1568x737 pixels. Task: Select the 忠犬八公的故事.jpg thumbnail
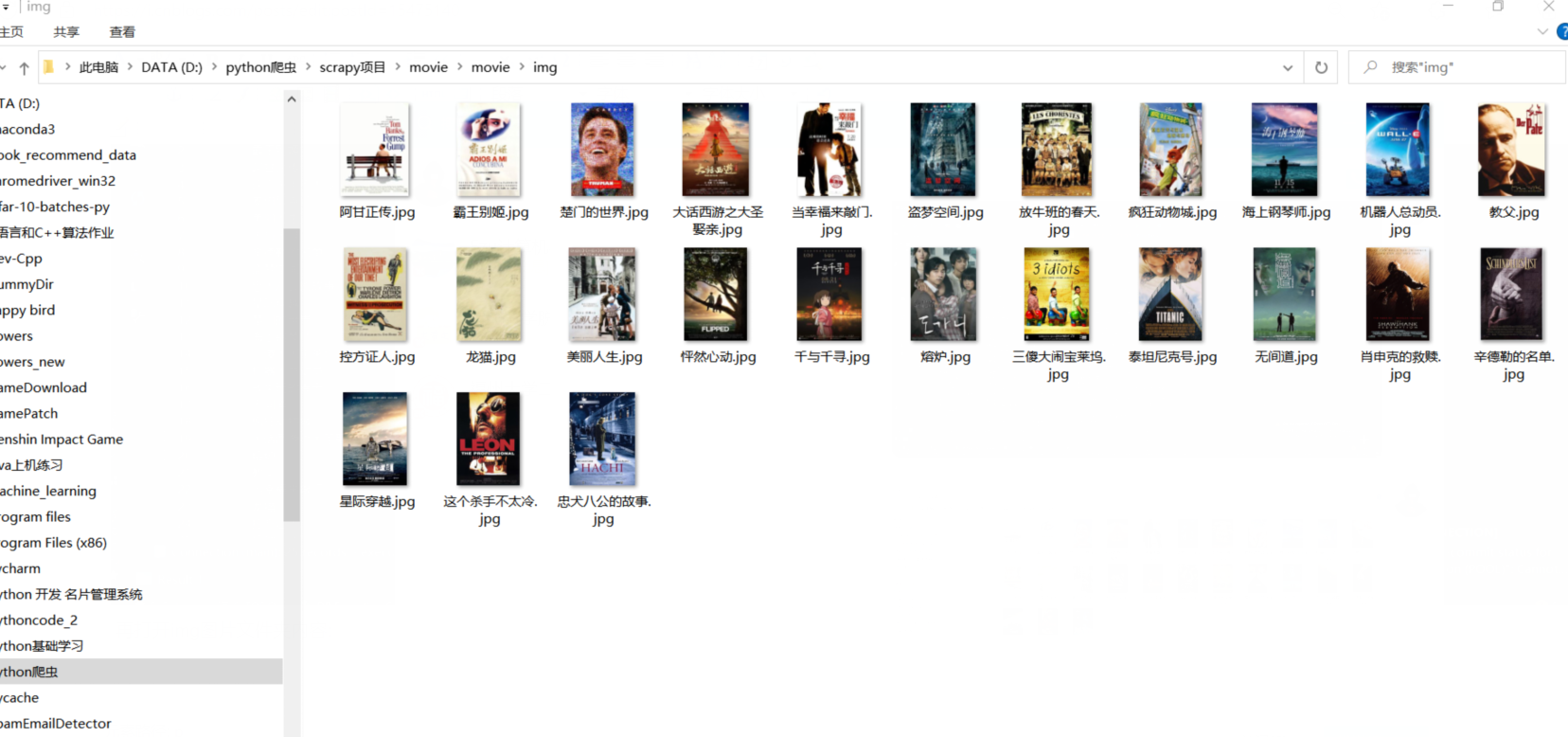[602, 439]
